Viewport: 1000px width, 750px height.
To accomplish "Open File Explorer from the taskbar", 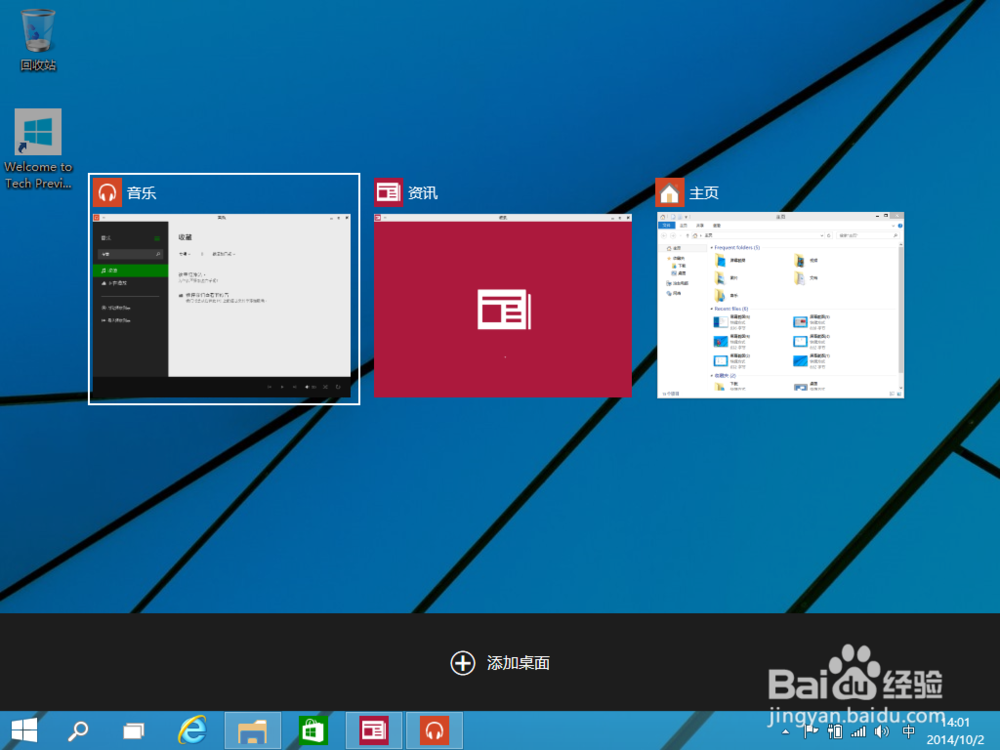I will [253, 730].
